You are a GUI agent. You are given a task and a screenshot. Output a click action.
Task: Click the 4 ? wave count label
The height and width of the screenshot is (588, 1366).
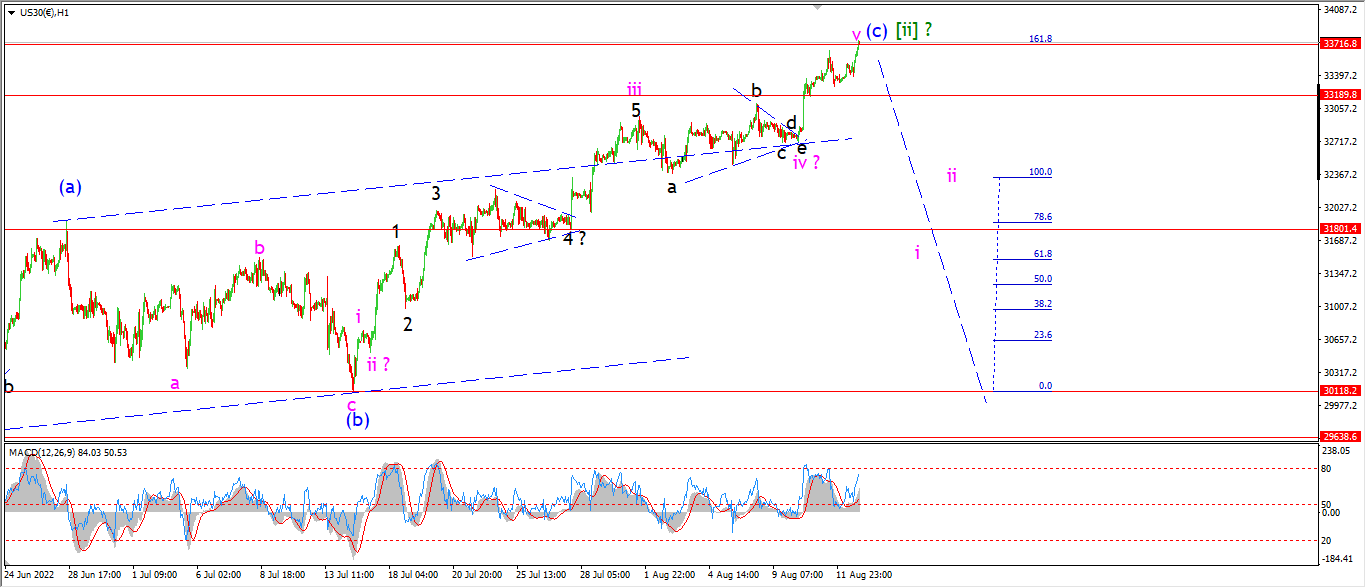(x=574, y=238)
